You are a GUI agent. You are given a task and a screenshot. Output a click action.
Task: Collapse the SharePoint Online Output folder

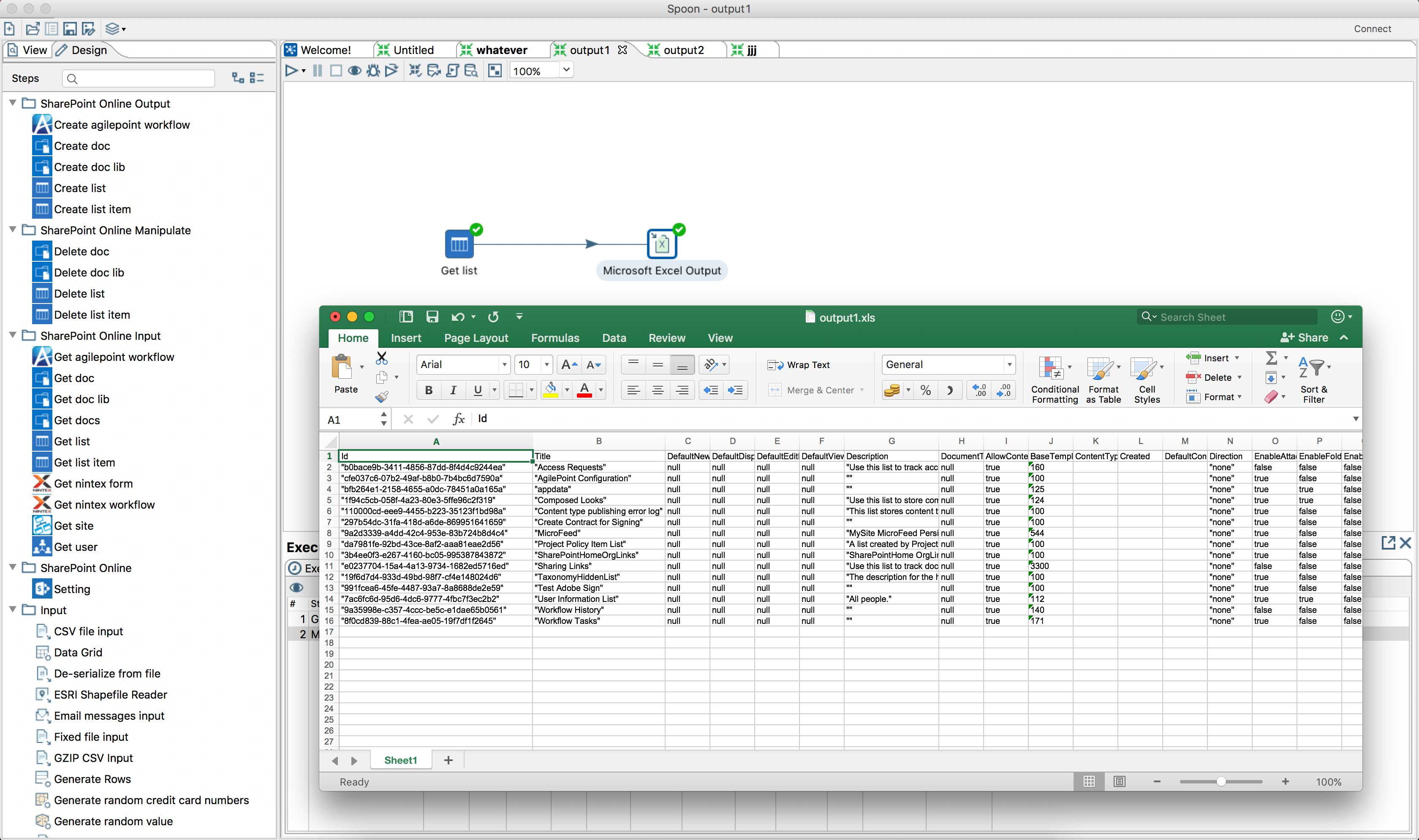[12, 103]
